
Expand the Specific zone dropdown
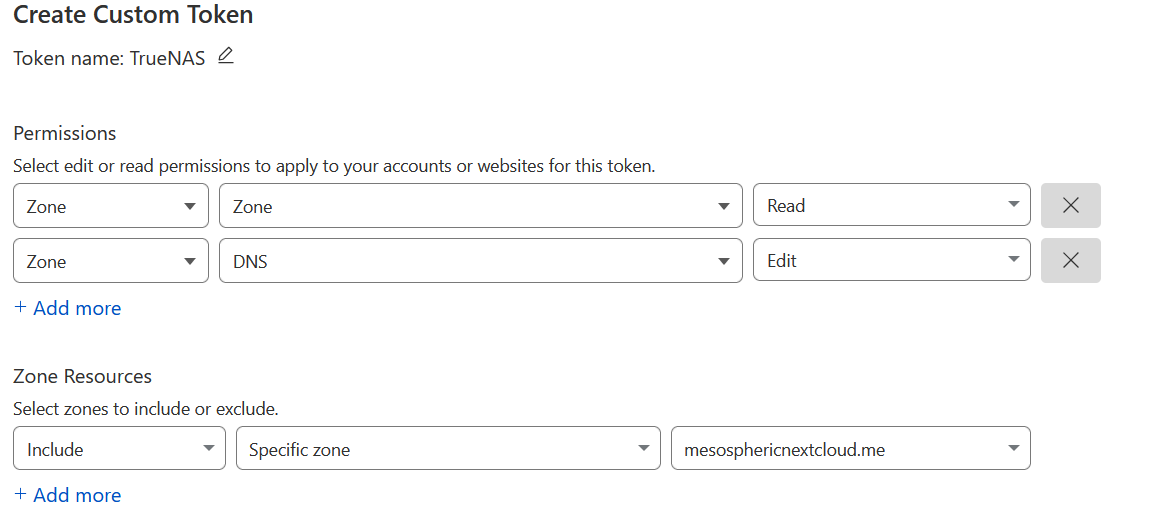[448, 449]
